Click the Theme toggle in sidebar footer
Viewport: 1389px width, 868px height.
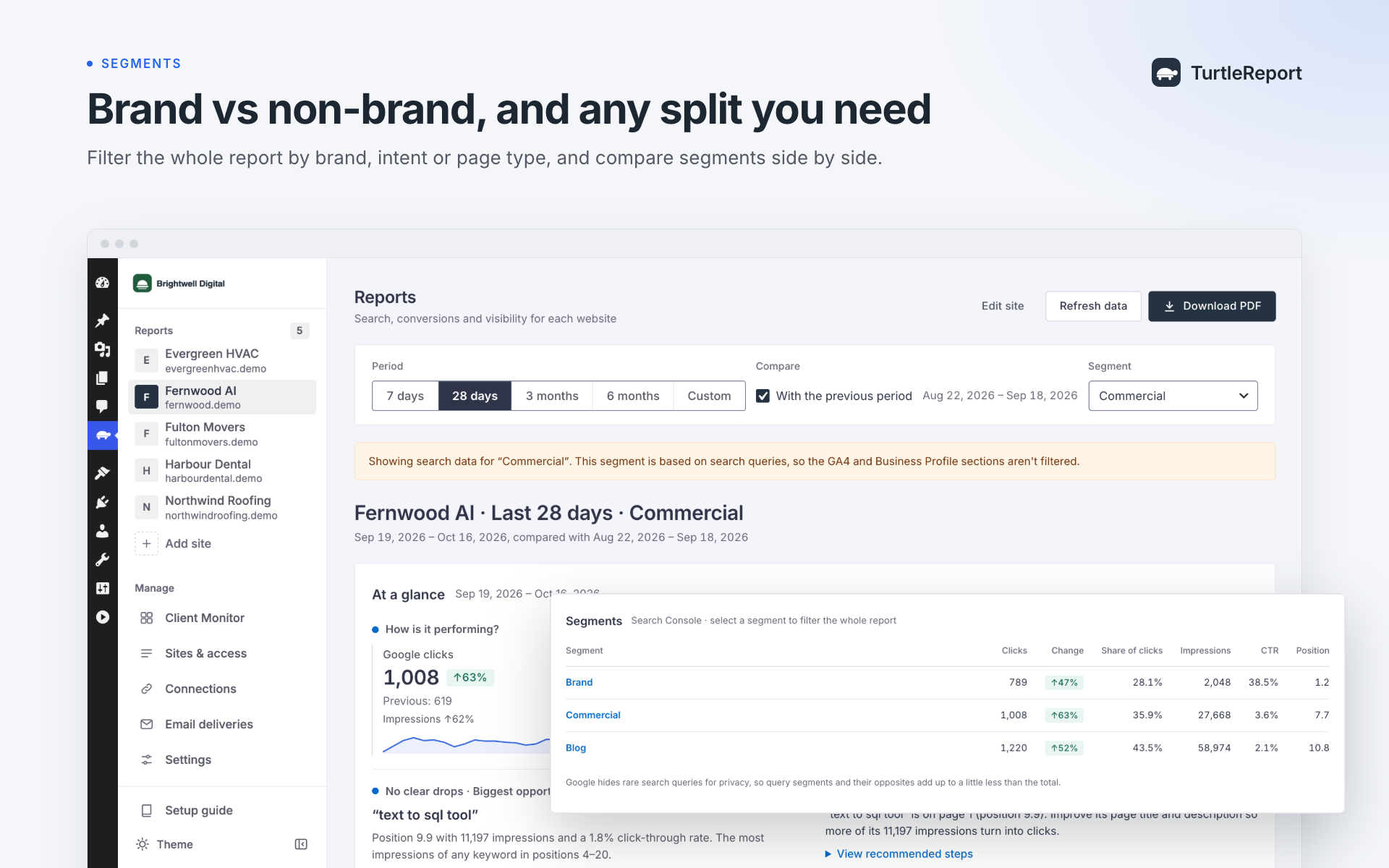click(x=165, y=844)
